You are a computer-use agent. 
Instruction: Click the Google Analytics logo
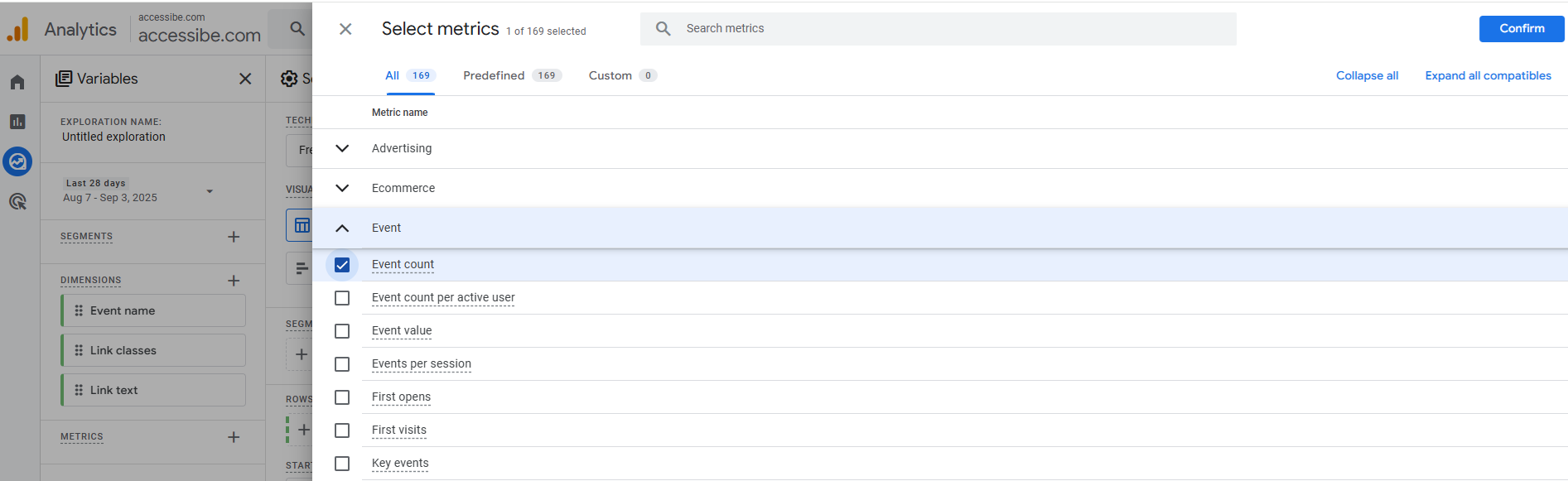point(17,30)
